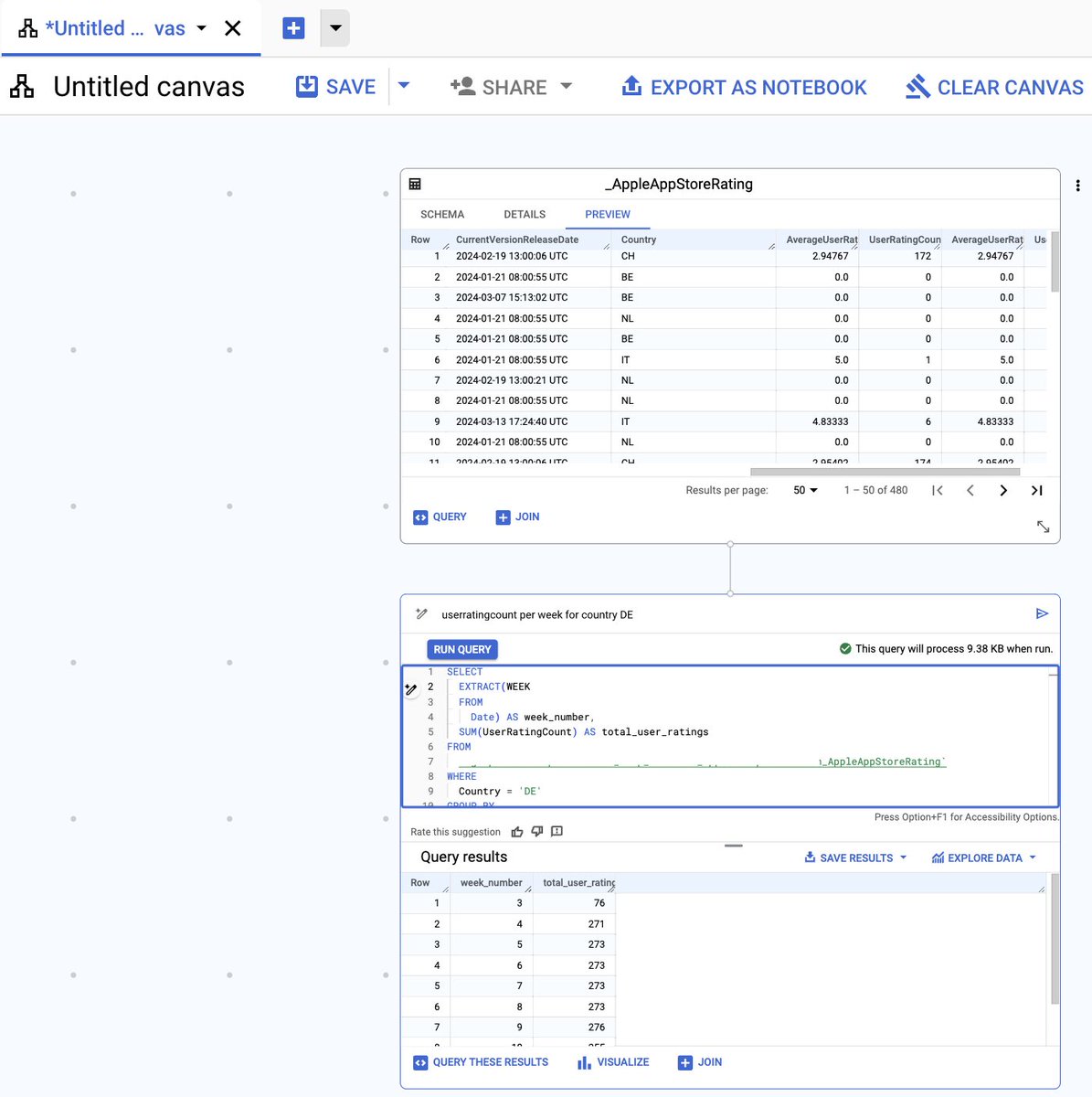
Task: Open the feedback comment icon
Action: 557,832
